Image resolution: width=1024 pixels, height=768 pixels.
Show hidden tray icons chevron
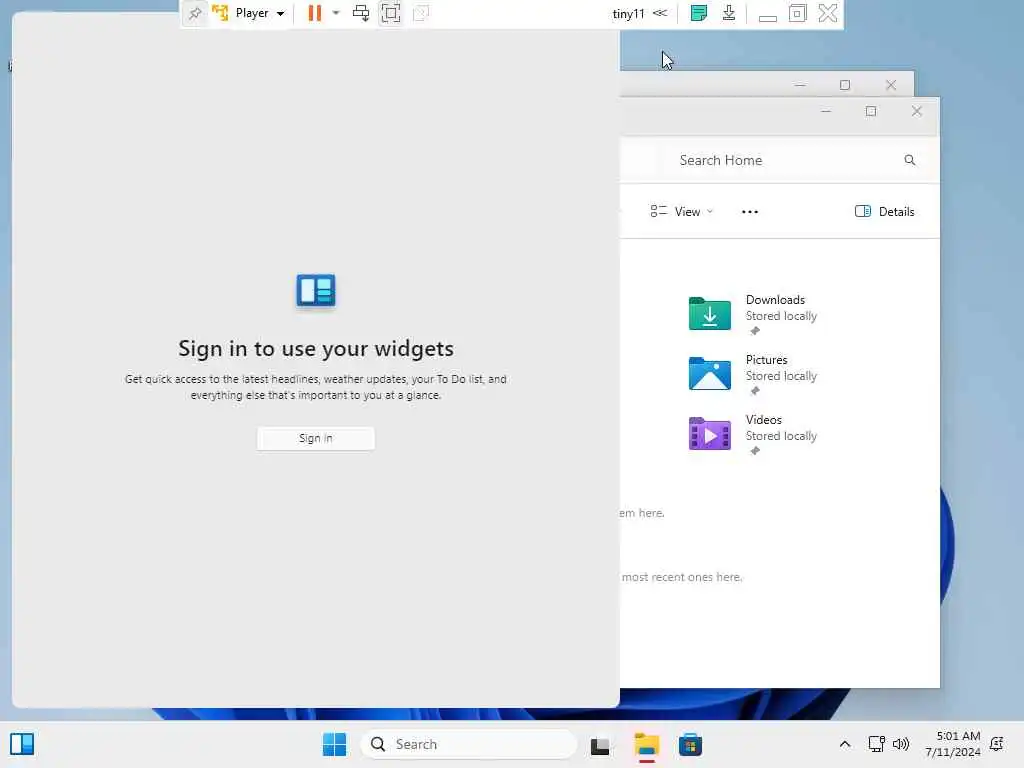[x=844, y=744]
